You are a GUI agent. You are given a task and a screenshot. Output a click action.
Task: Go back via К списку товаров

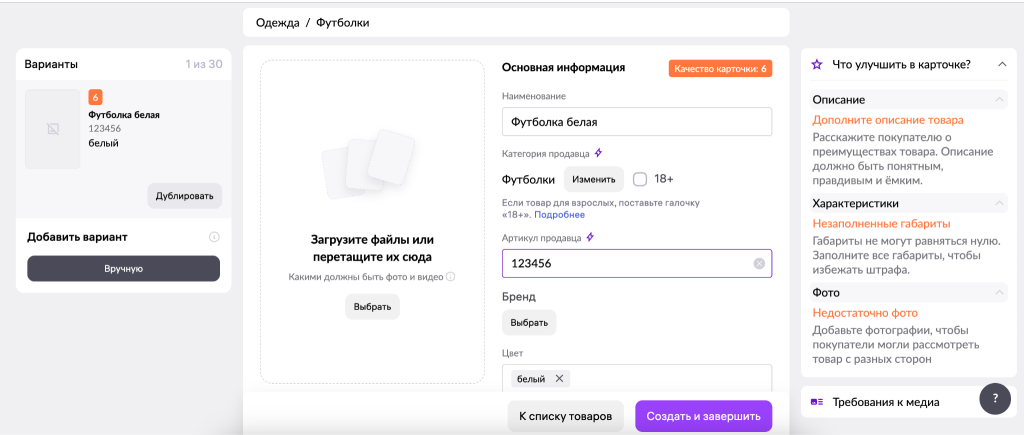(566, 417)
